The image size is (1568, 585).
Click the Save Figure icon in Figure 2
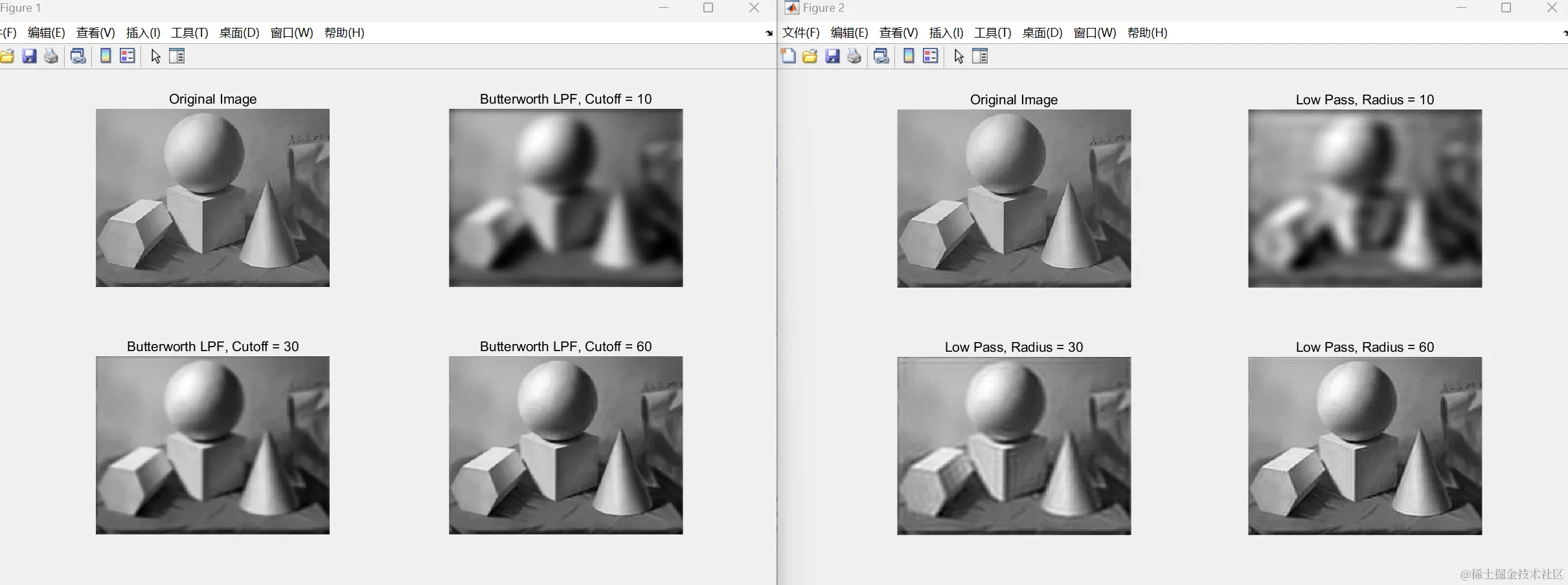(x=832, y=56)
